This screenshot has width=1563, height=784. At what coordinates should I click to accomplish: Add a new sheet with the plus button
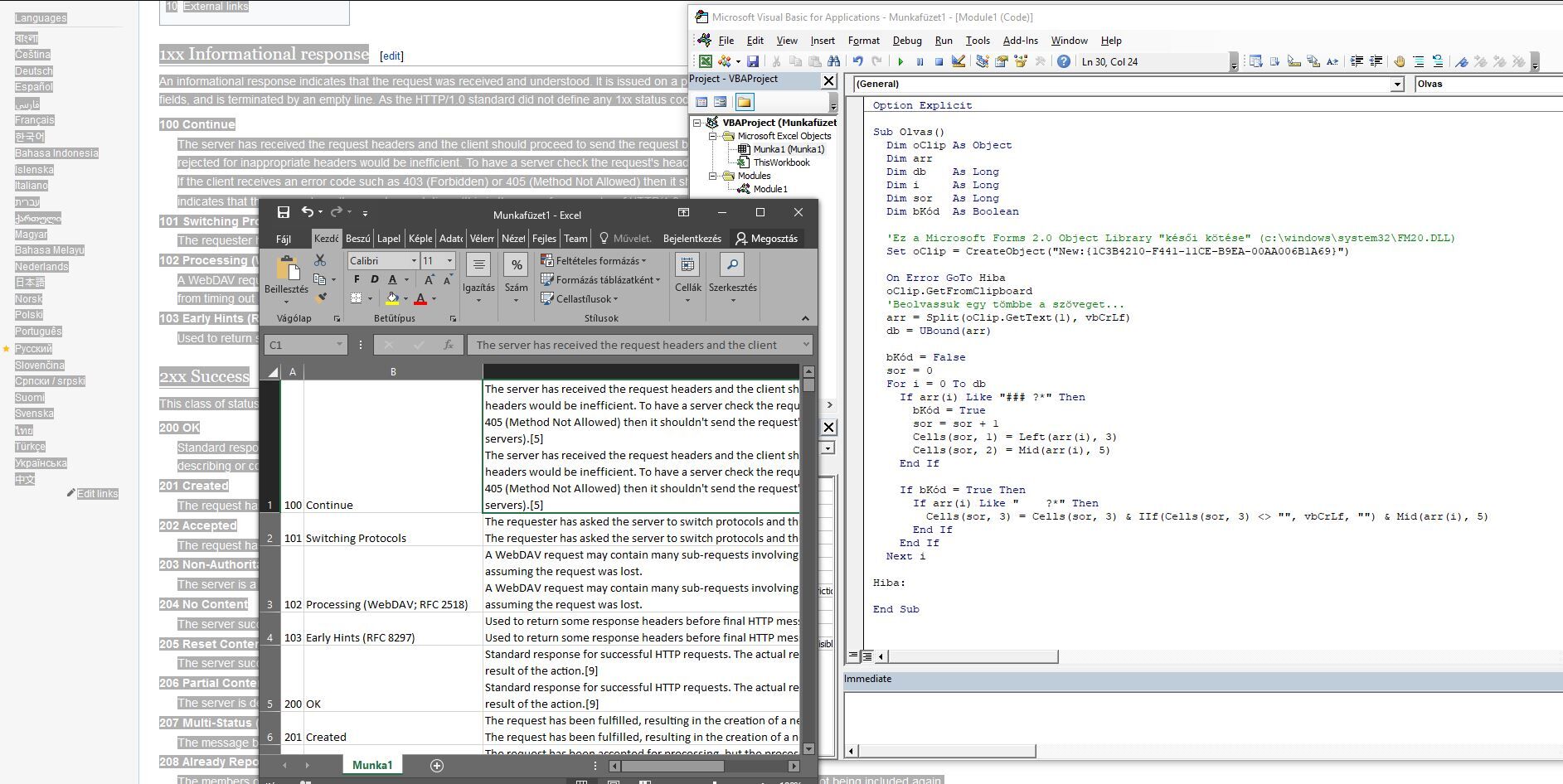tap(437, 765)
